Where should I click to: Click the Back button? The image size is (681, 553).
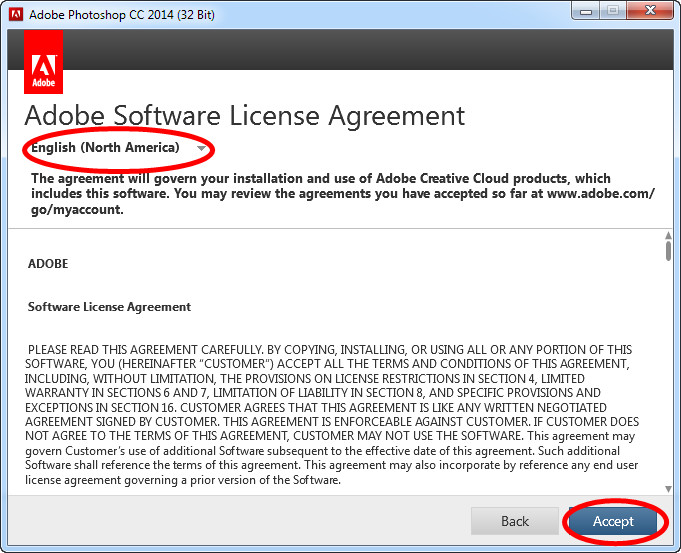click(x=515, y=521)
